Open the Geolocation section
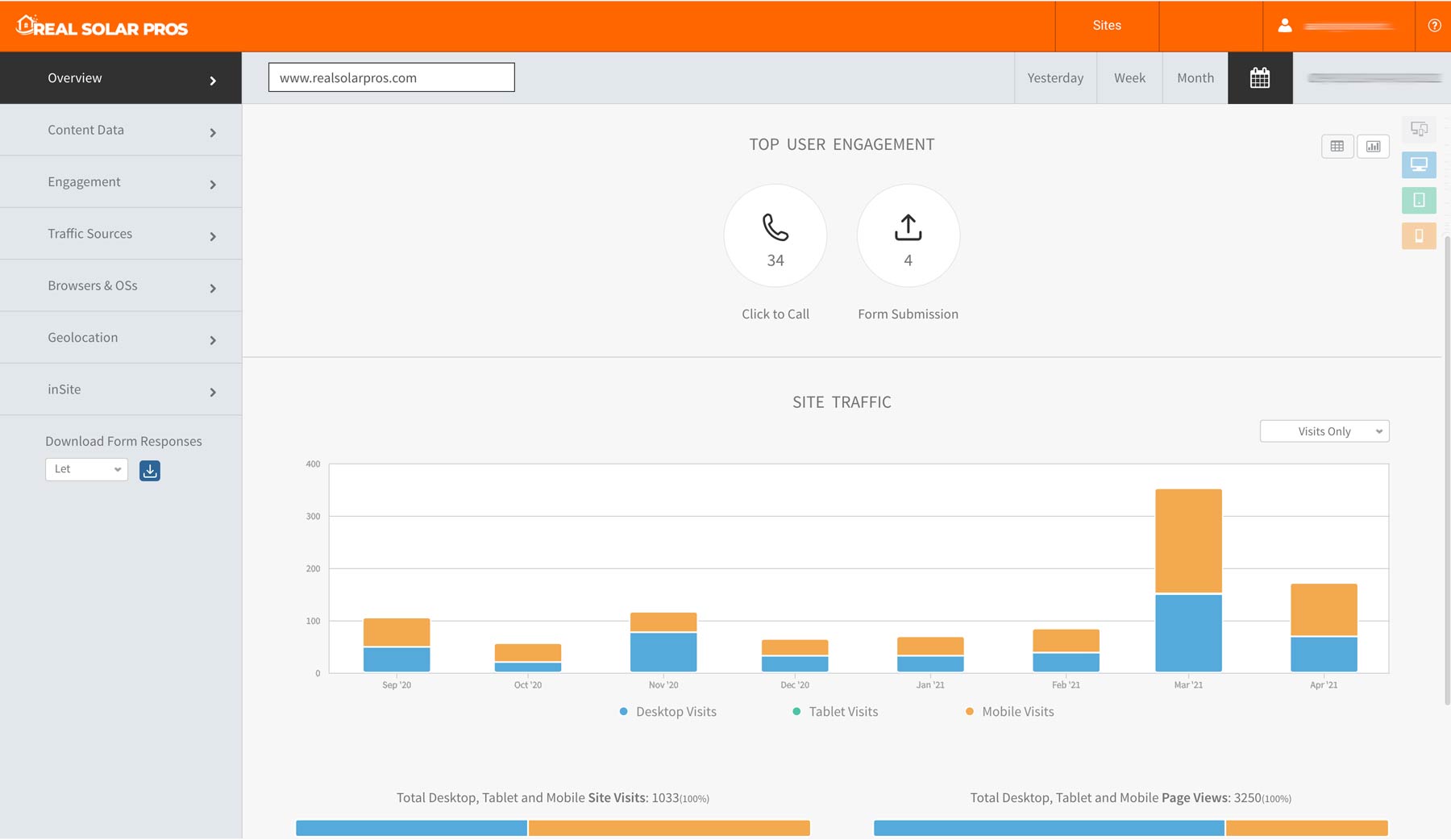 [121, 338]
